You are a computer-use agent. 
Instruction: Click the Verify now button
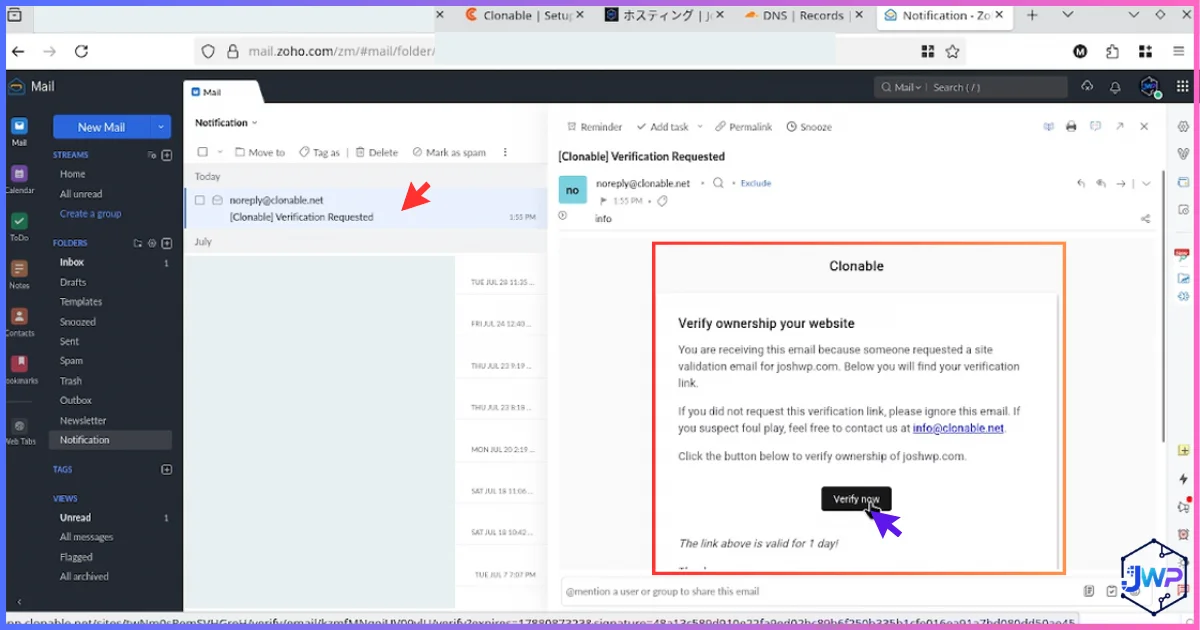(x=856, y=499)
